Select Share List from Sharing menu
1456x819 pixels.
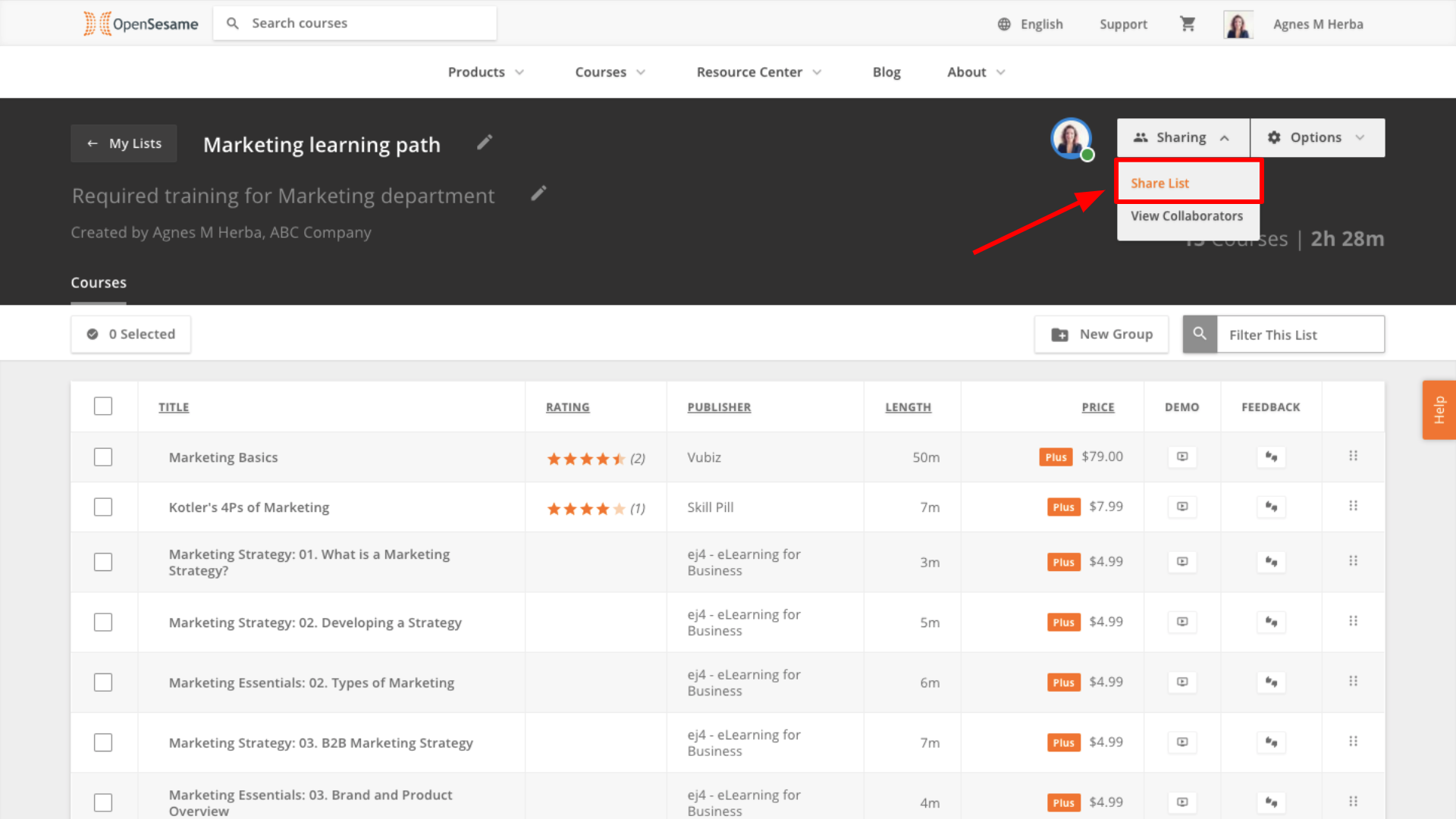pos(1159,183)
